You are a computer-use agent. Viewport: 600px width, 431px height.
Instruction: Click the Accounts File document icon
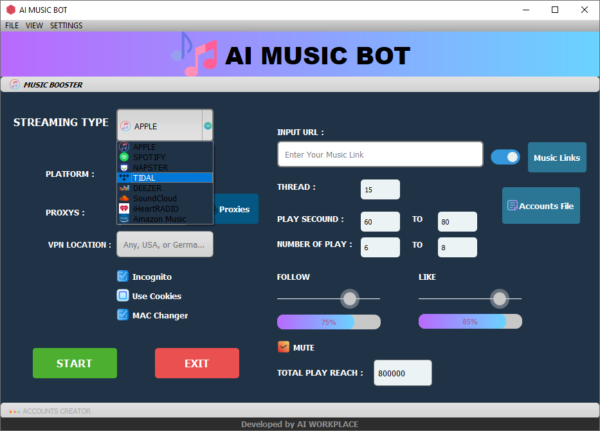pos(512,206)
